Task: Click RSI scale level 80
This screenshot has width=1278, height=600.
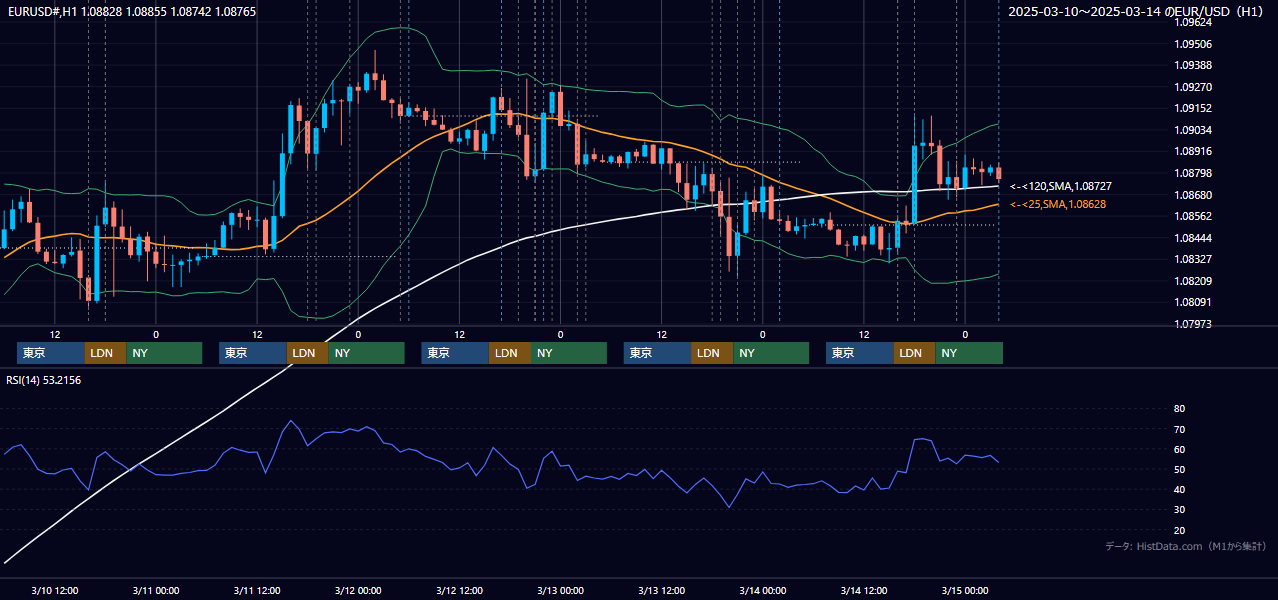Action: pyautogui.click(x=1179, y=409)
